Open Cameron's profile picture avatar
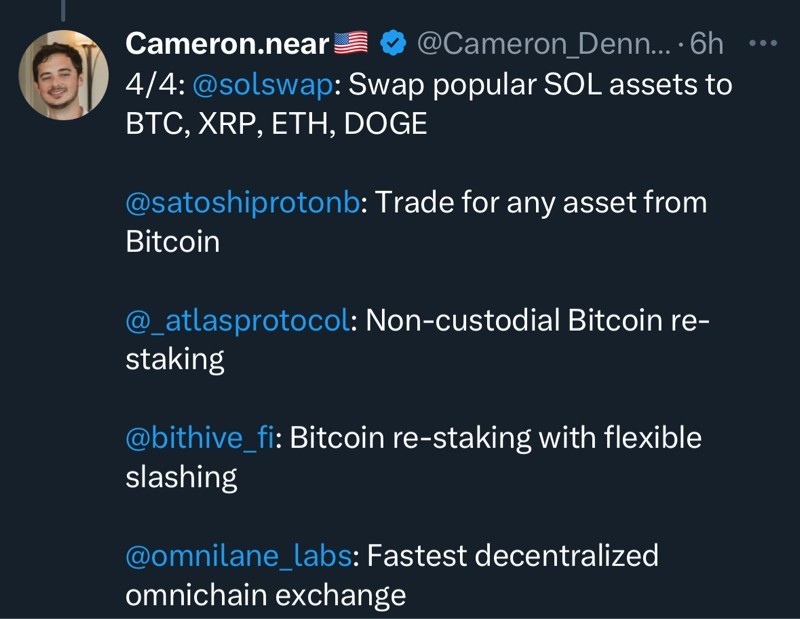 pos(64,75)
